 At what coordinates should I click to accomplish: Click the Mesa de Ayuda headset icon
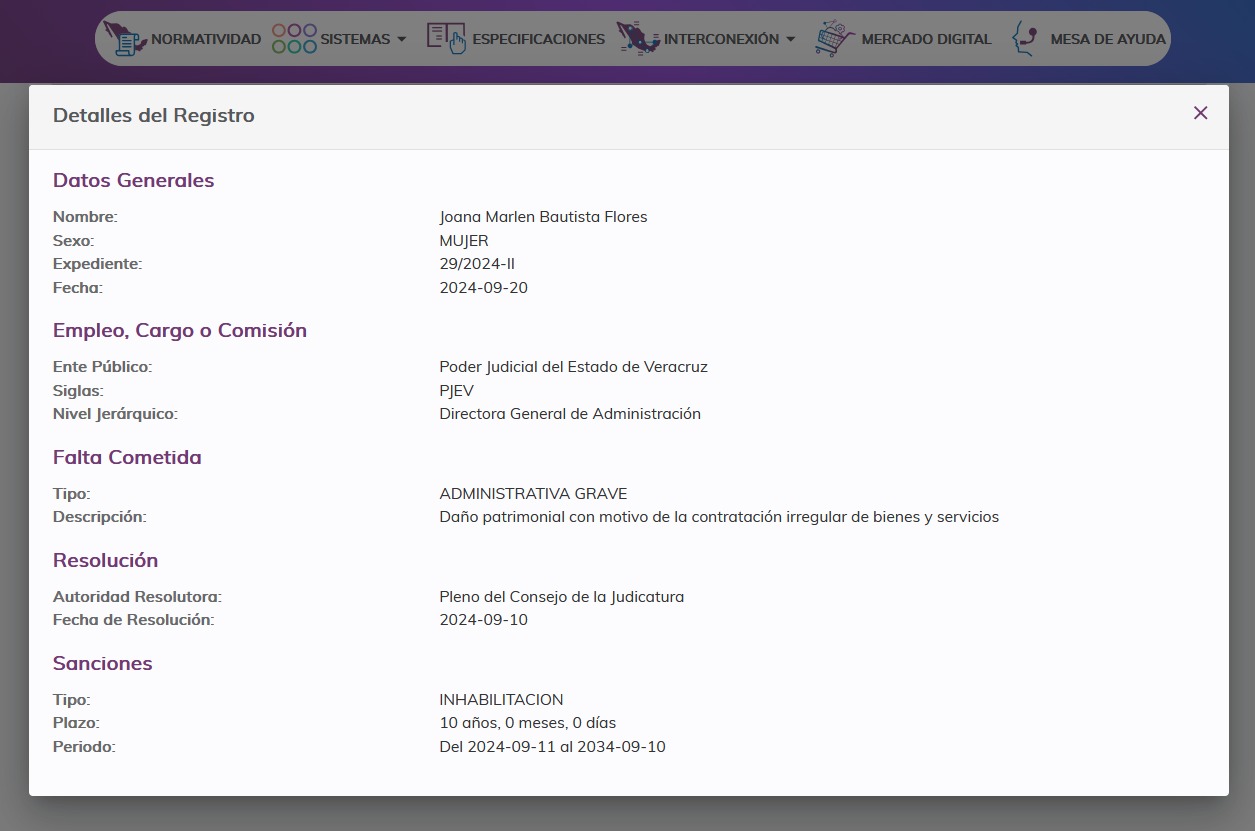1024,39
